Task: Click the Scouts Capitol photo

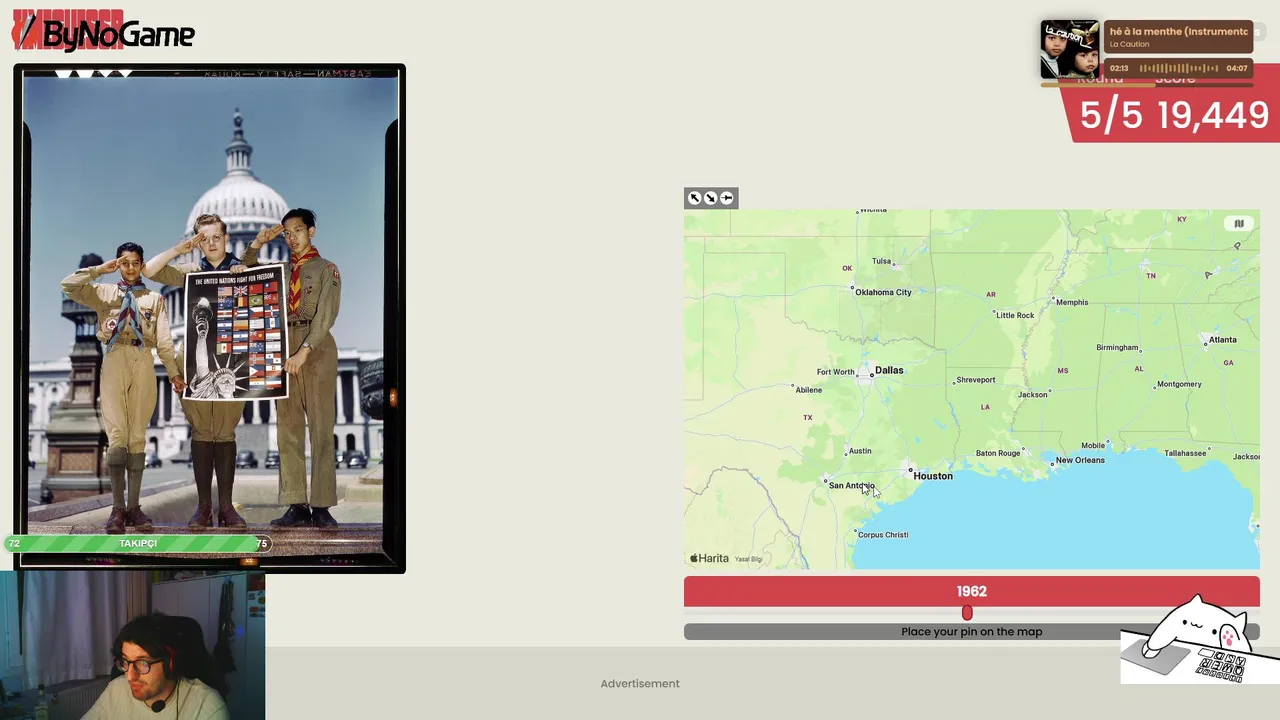Action: pyautogui.click(x=209, y=318)
